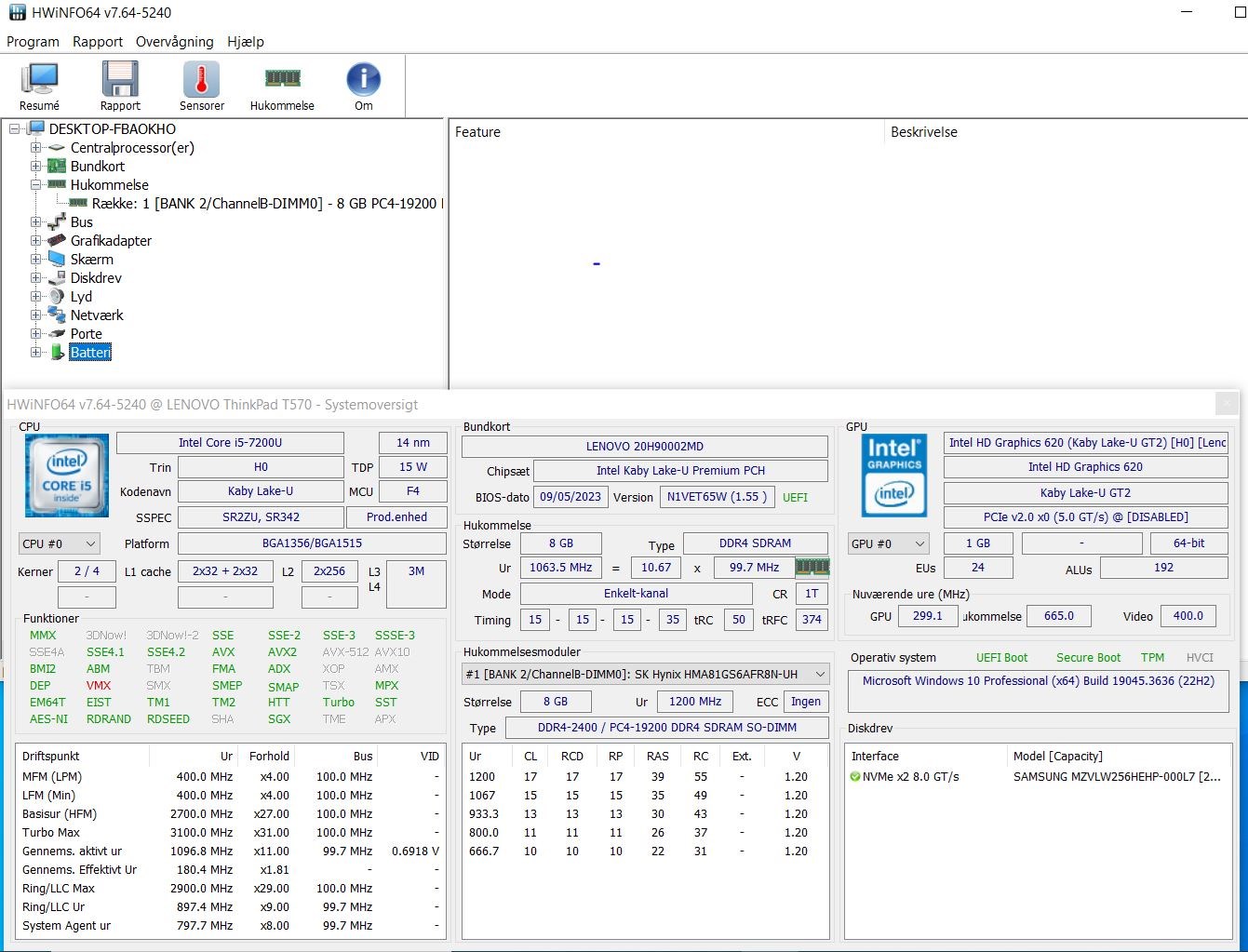
Task: Click the DDR4-2400 / PC4-19200 type field
Action: 666,728
